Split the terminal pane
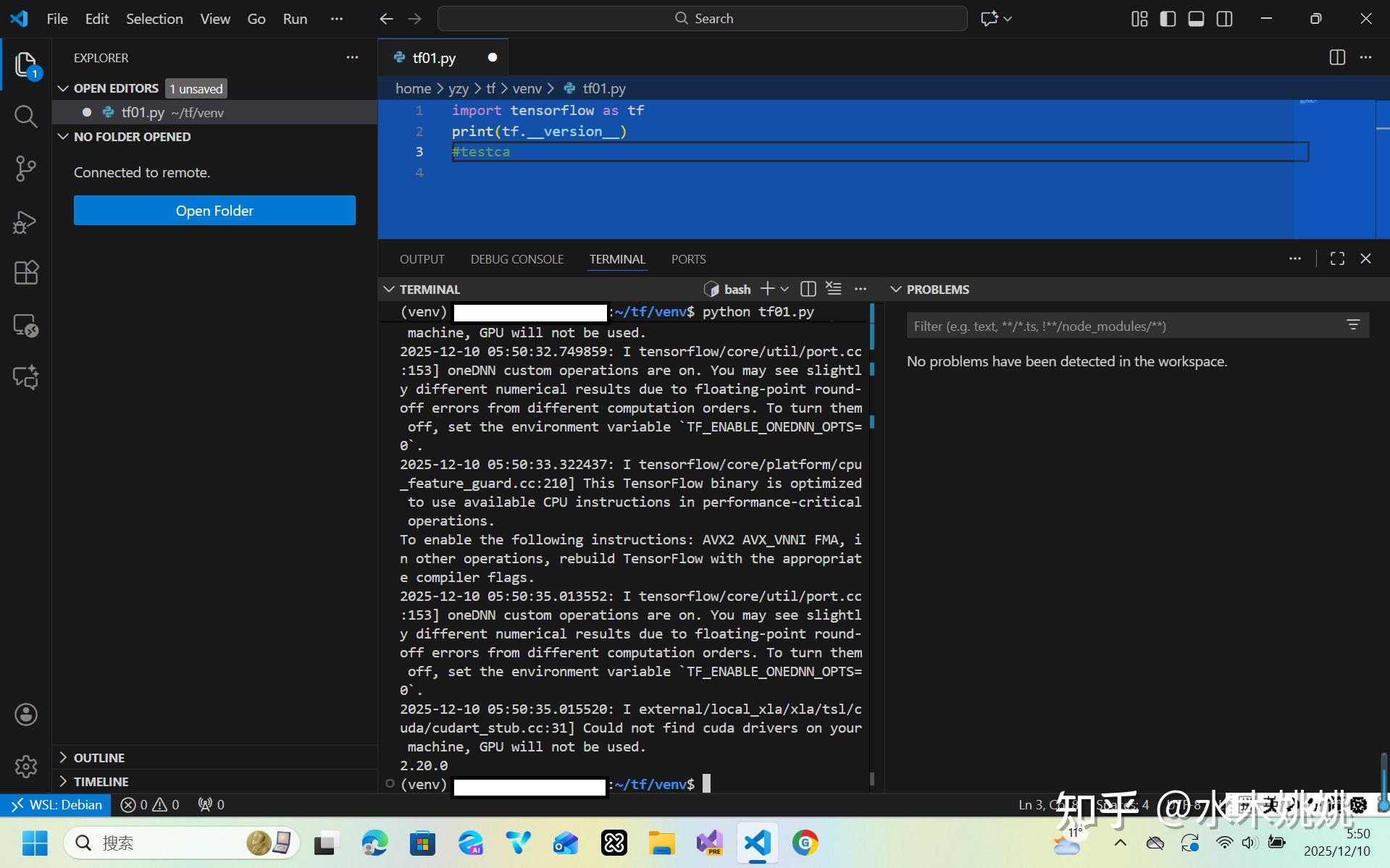Screen dimensions: 1390x868 [808, 288]
